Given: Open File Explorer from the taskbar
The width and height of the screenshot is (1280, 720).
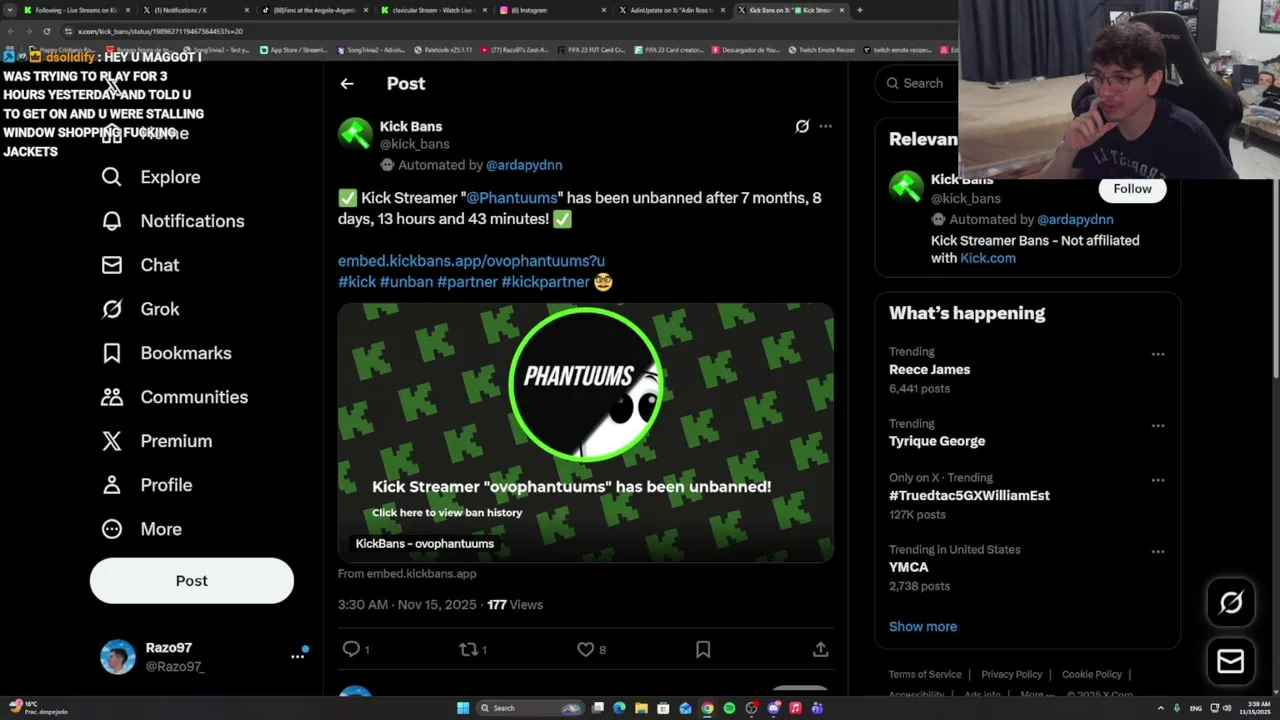Looking at the screenshot, I should (641, 708).
